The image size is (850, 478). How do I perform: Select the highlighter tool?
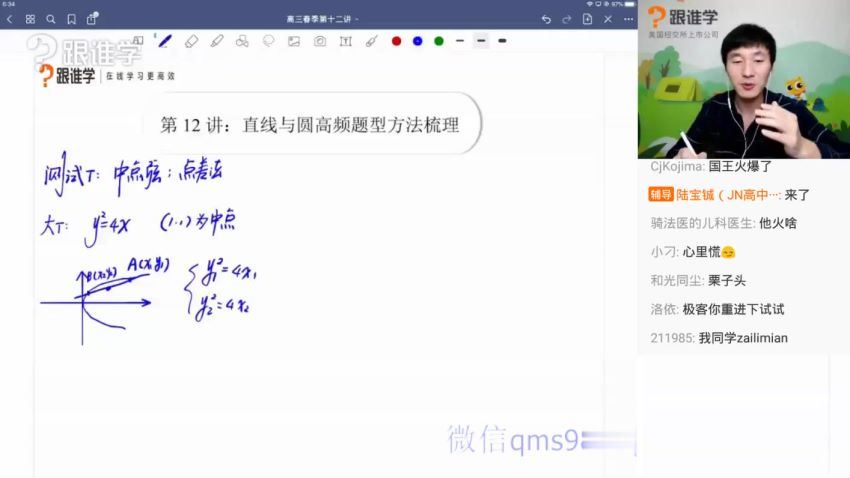pos(217,41)
